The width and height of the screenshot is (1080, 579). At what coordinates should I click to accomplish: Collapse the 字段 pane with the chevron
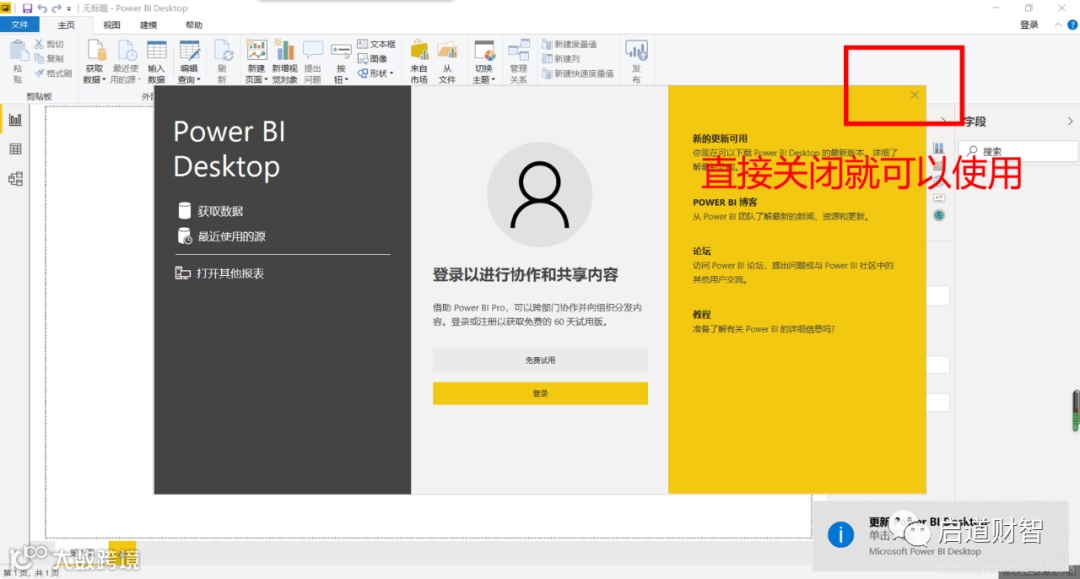1070,121
